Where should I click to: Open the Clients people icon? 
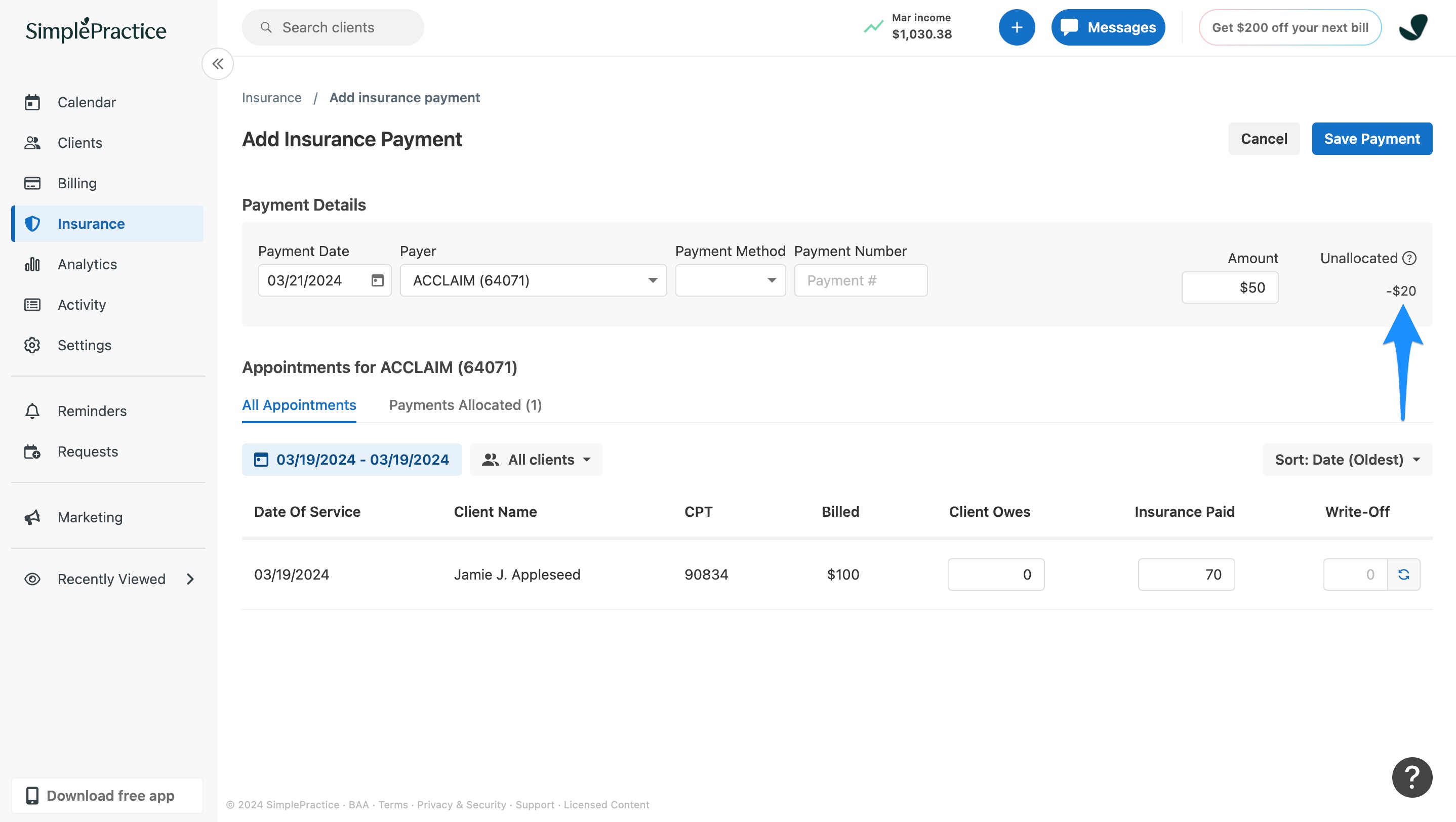tap(32, 143)
